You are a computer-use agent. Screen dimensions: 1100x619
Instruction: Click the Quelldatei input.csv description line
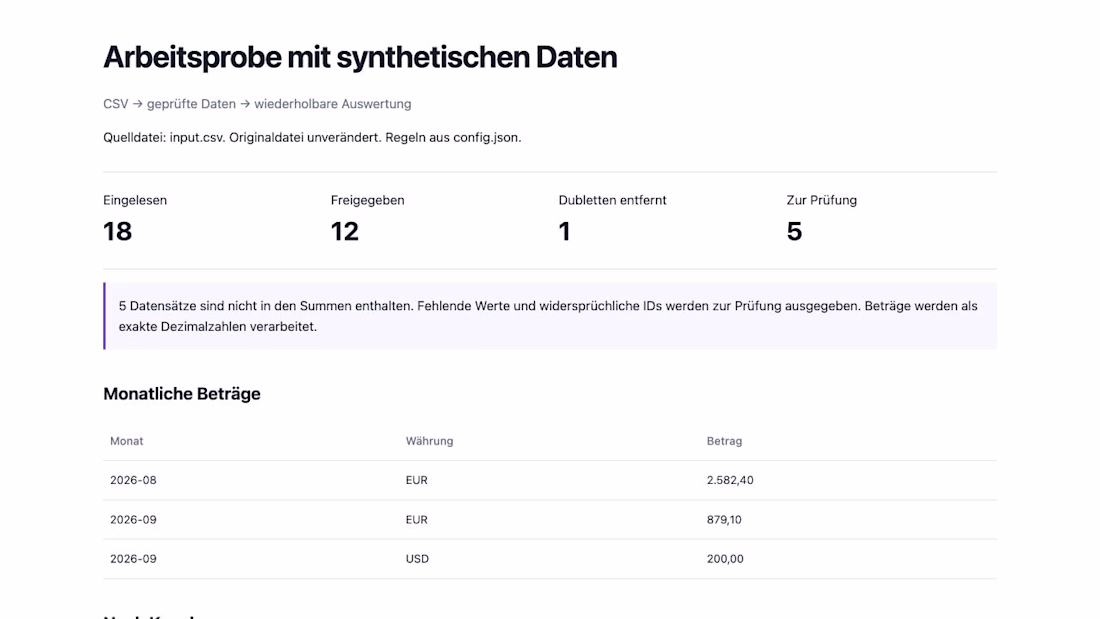click(x=312, y=138)
